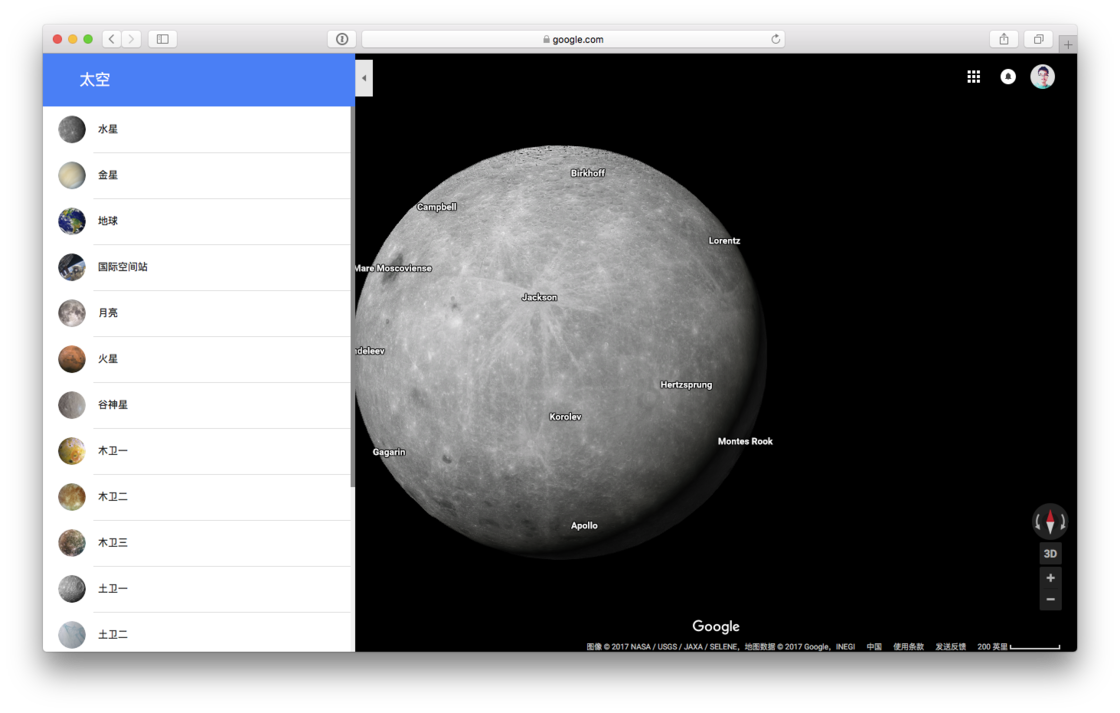Add a new Safari tab
This screenshot has height=713, width=1120.
coord(1068,44)
